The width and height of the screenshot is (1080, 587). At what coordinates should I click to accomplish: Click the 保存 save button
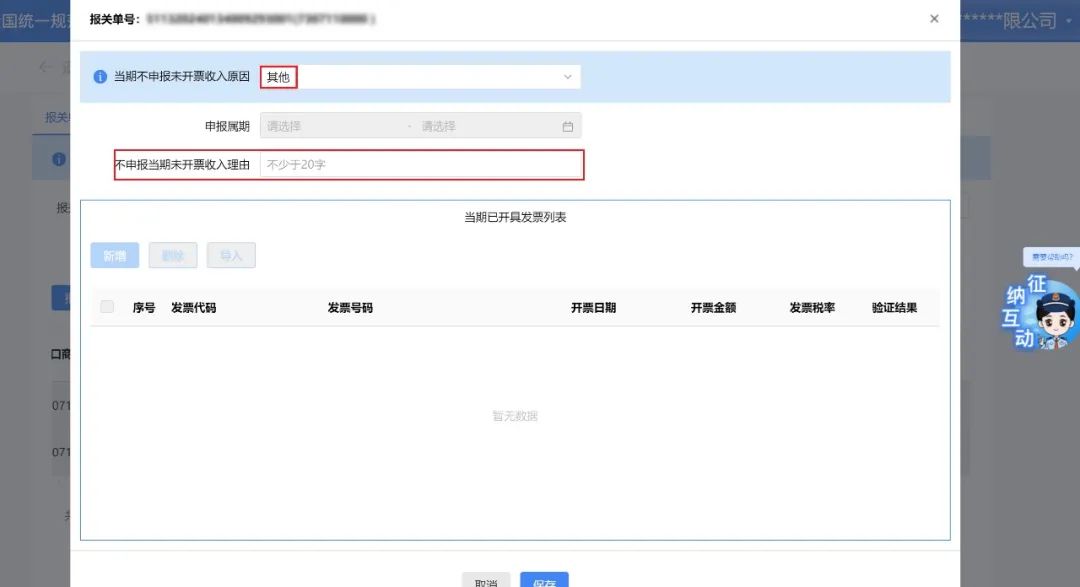[x=544, y=581]
